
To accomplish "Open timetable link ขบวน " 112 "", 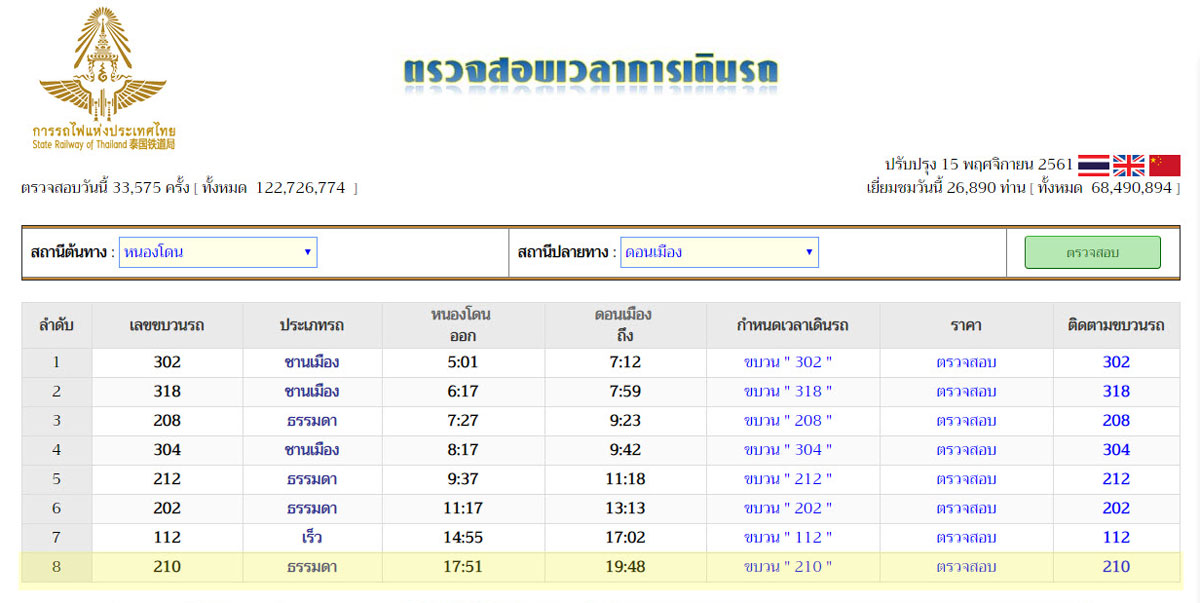I will [788, 537].
